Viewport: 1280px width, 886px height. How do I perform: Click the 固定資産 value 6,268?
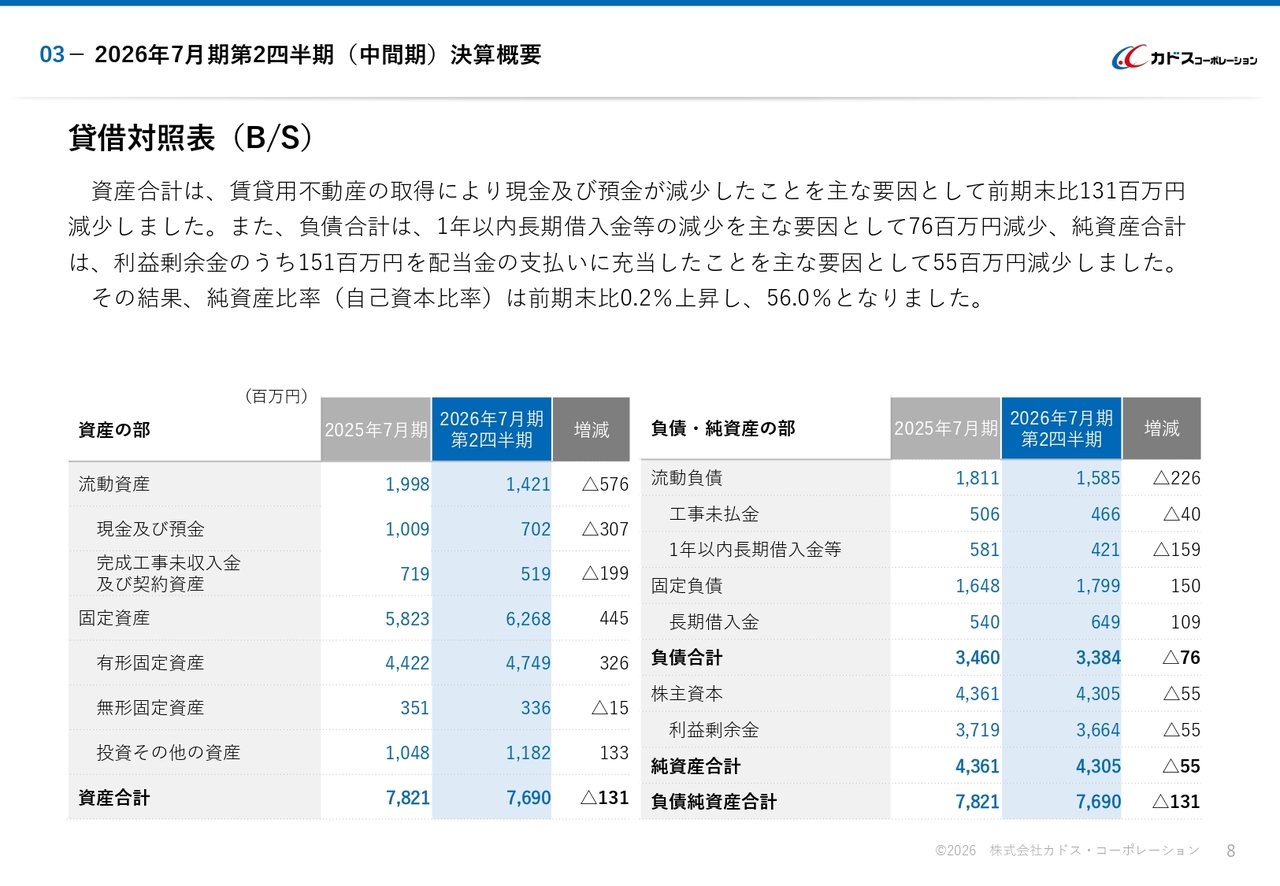click(527, 619)
